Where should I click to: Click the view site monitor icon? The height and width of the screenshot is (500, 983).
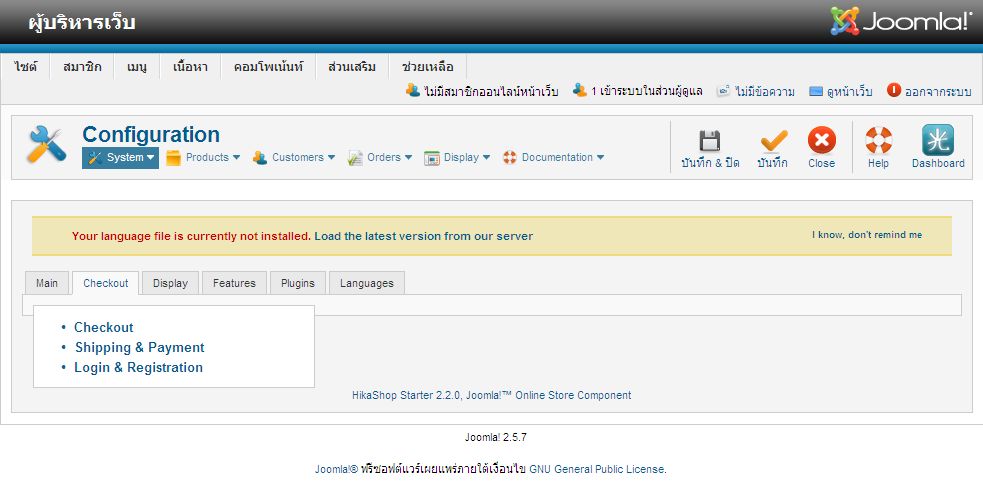pyautogui.click(x=816, y=91)
